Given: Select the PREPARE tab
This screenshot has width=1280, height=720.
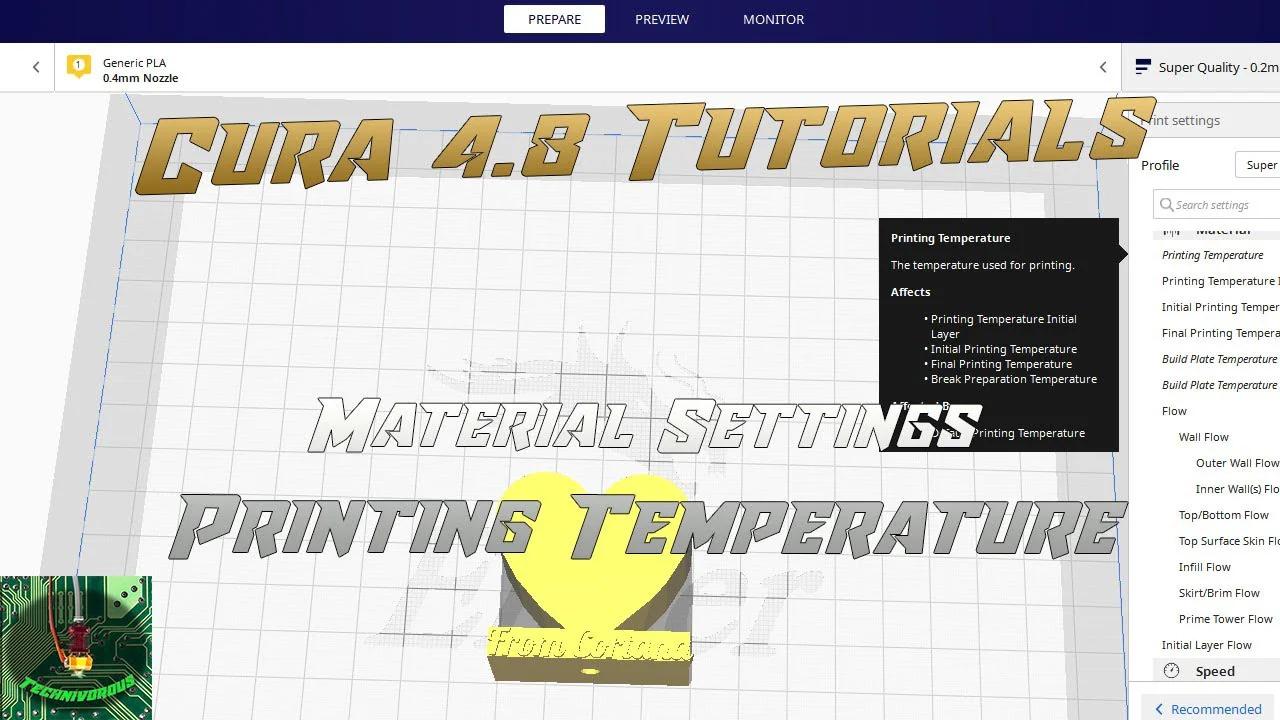Looking at the screenshot, I should [554, 19].
